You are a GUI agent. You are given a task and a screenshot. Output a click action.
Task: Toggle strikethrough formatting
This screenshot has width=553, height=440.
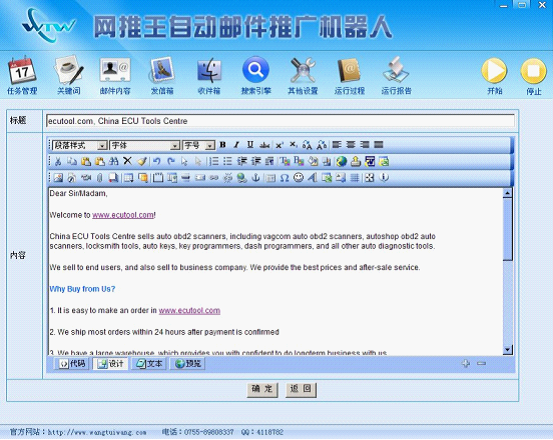point(265,145)
